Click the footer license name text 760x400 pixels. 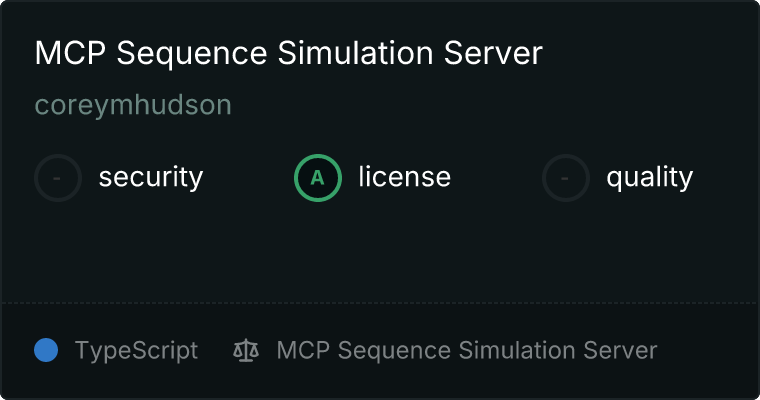467,350
